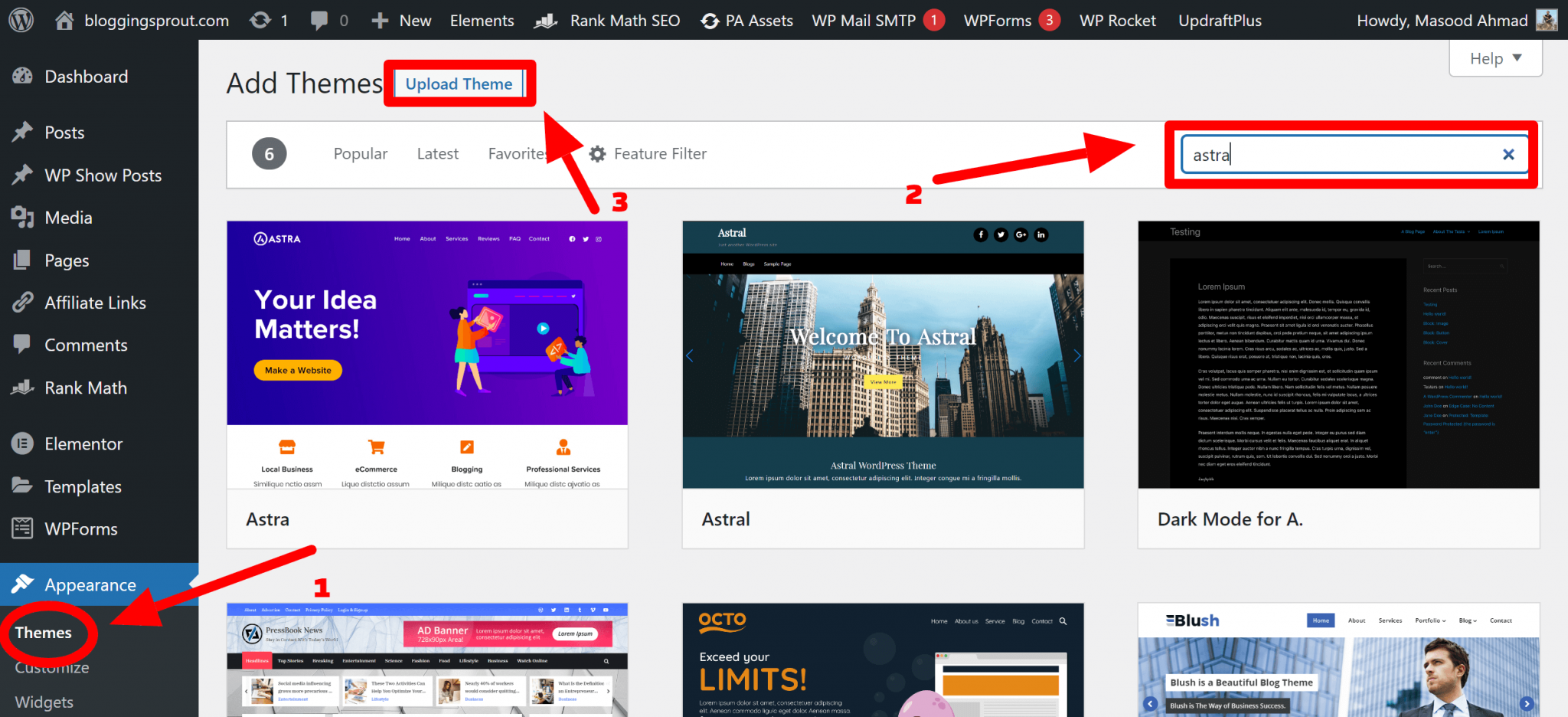Click the WPForms sidebar form icon

coord(22,529)
